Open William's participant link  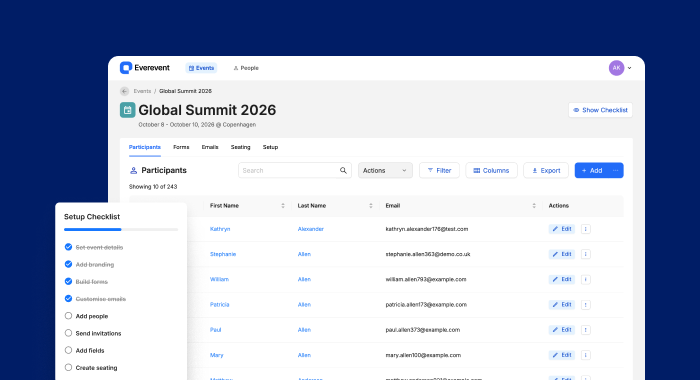[x=219, y=279]
